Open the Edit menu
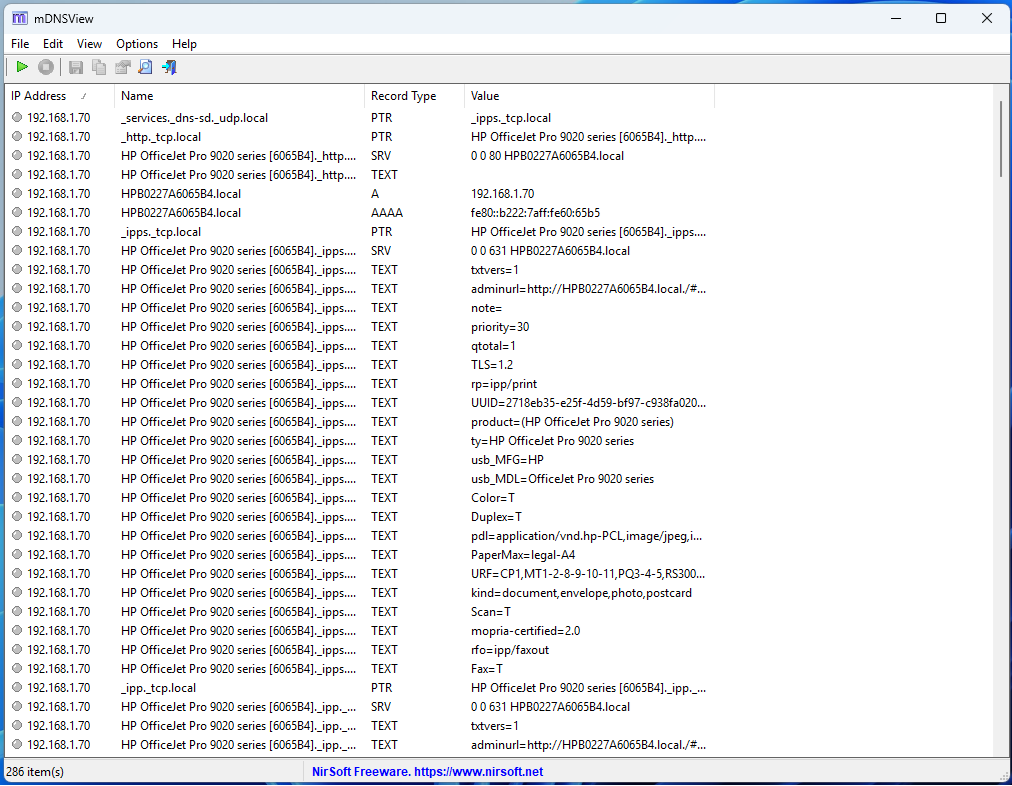Screen dimensions: 1012x786 (x=53, y=44)
